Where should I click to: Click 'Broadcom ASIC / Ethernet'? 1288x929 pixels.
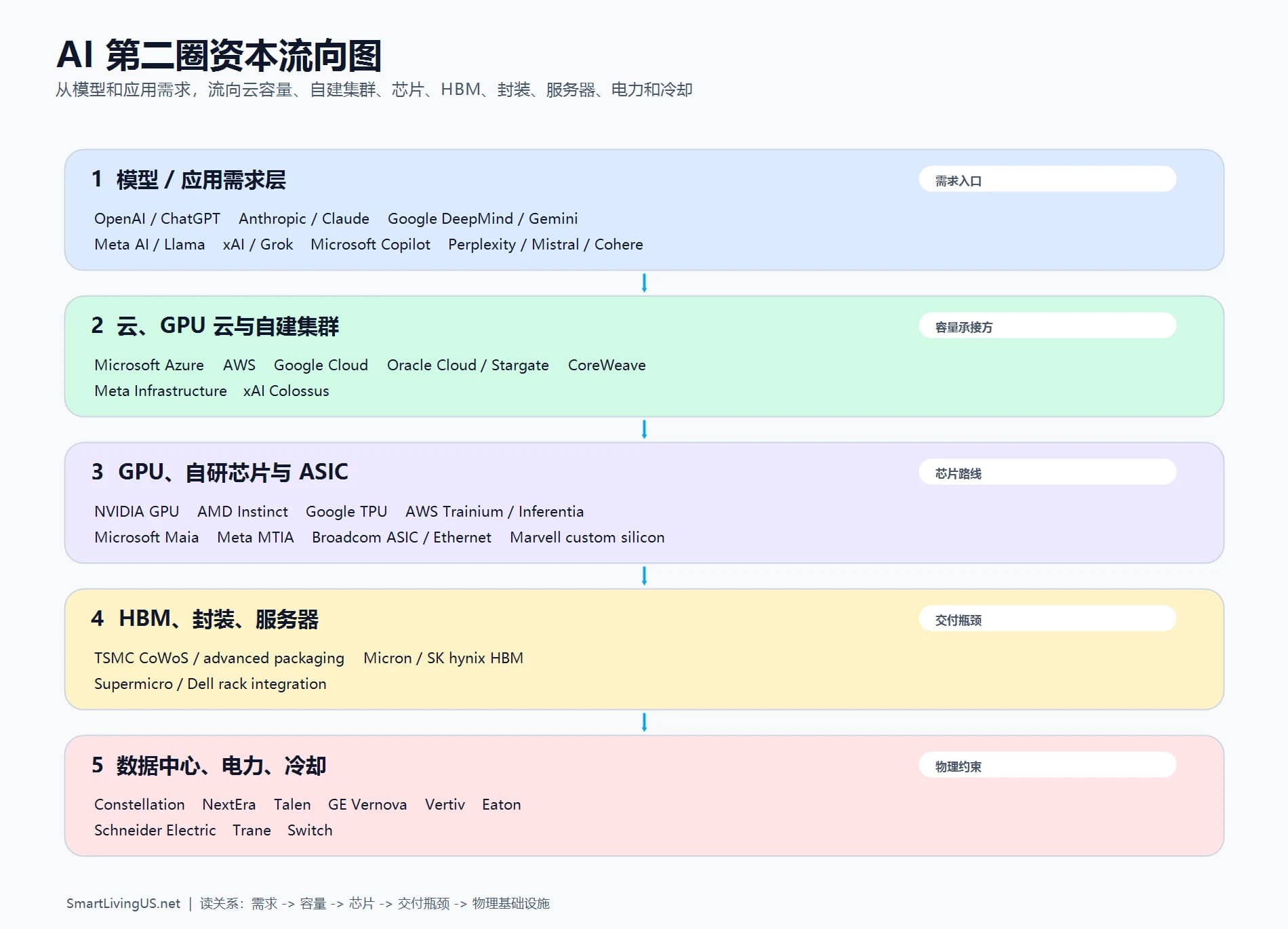tap(401, 537)
